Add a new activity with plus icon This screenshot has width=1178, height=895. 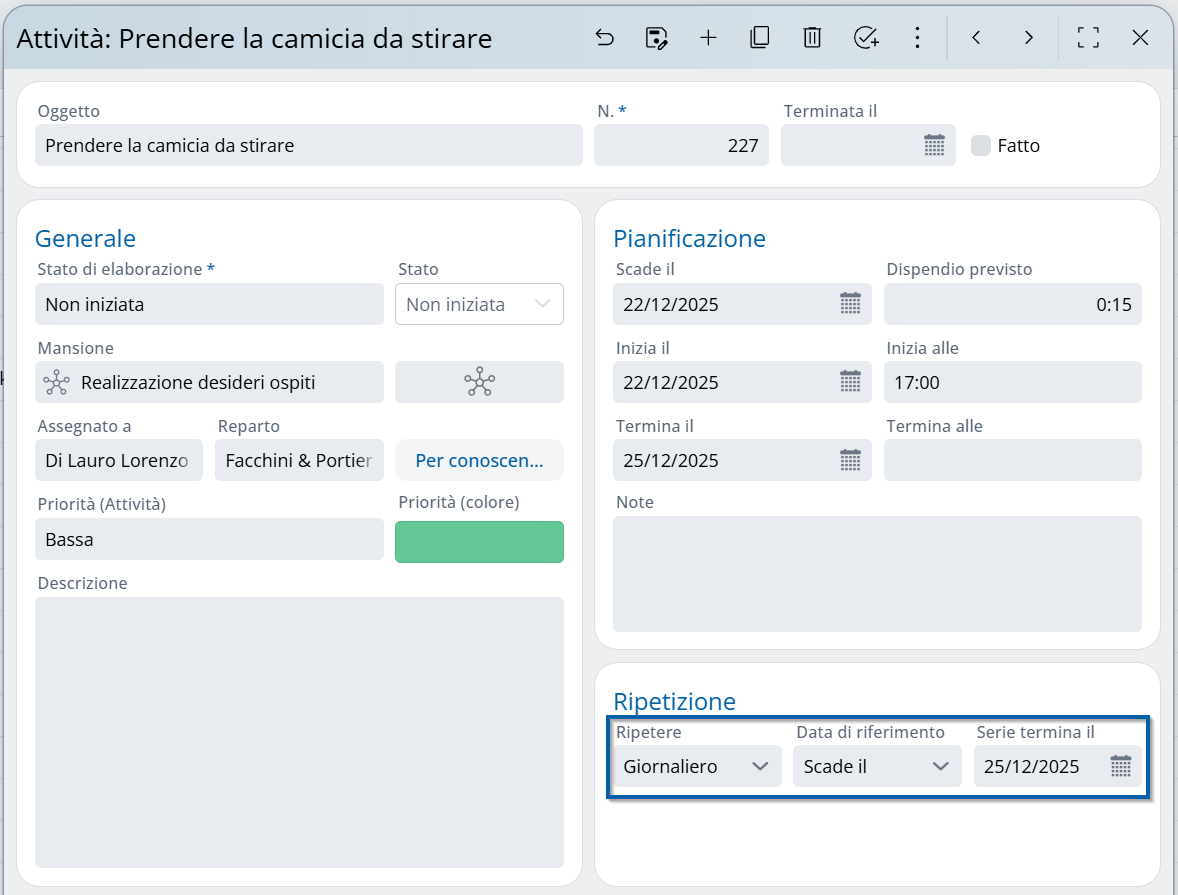[x=708, y=38]
